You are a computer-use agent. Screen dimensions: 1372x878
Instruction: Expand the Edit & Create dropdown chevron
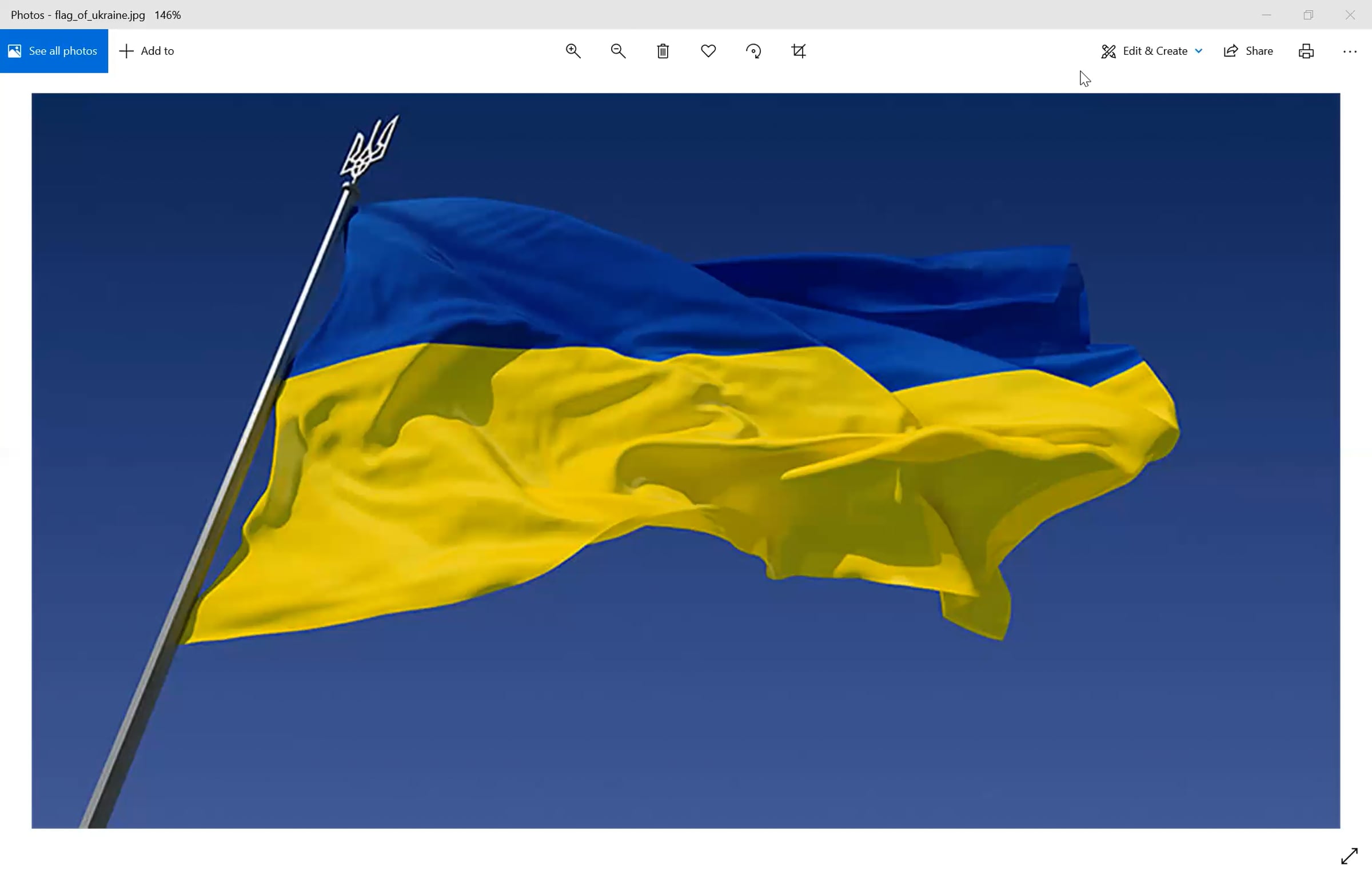(1199, 51)
